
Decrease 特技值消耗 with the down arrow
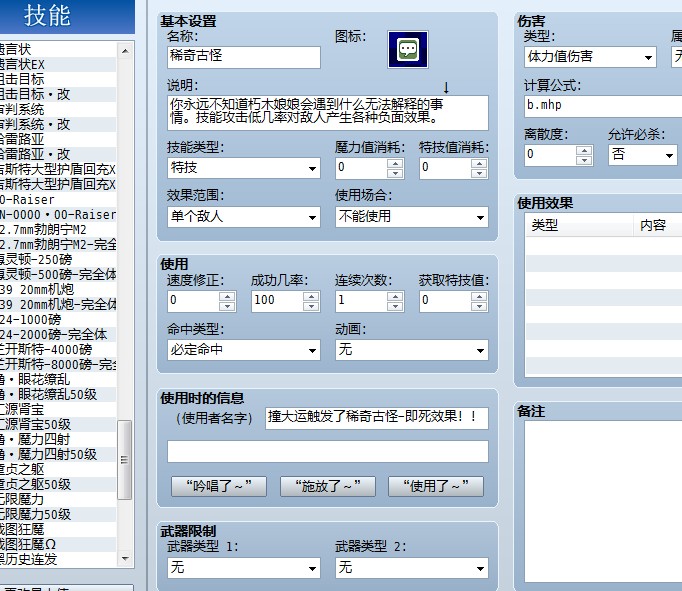479,173
